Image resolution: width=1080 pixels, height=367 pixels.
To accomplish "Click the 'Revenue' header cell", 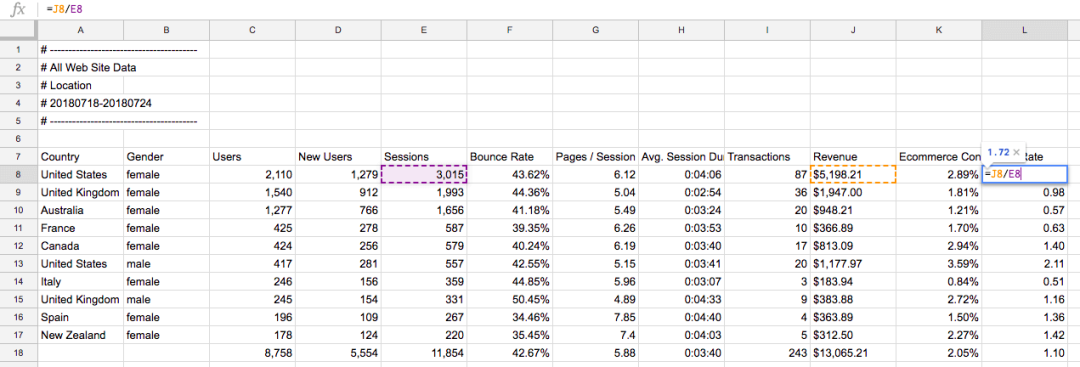I will (x=853, y=157).
